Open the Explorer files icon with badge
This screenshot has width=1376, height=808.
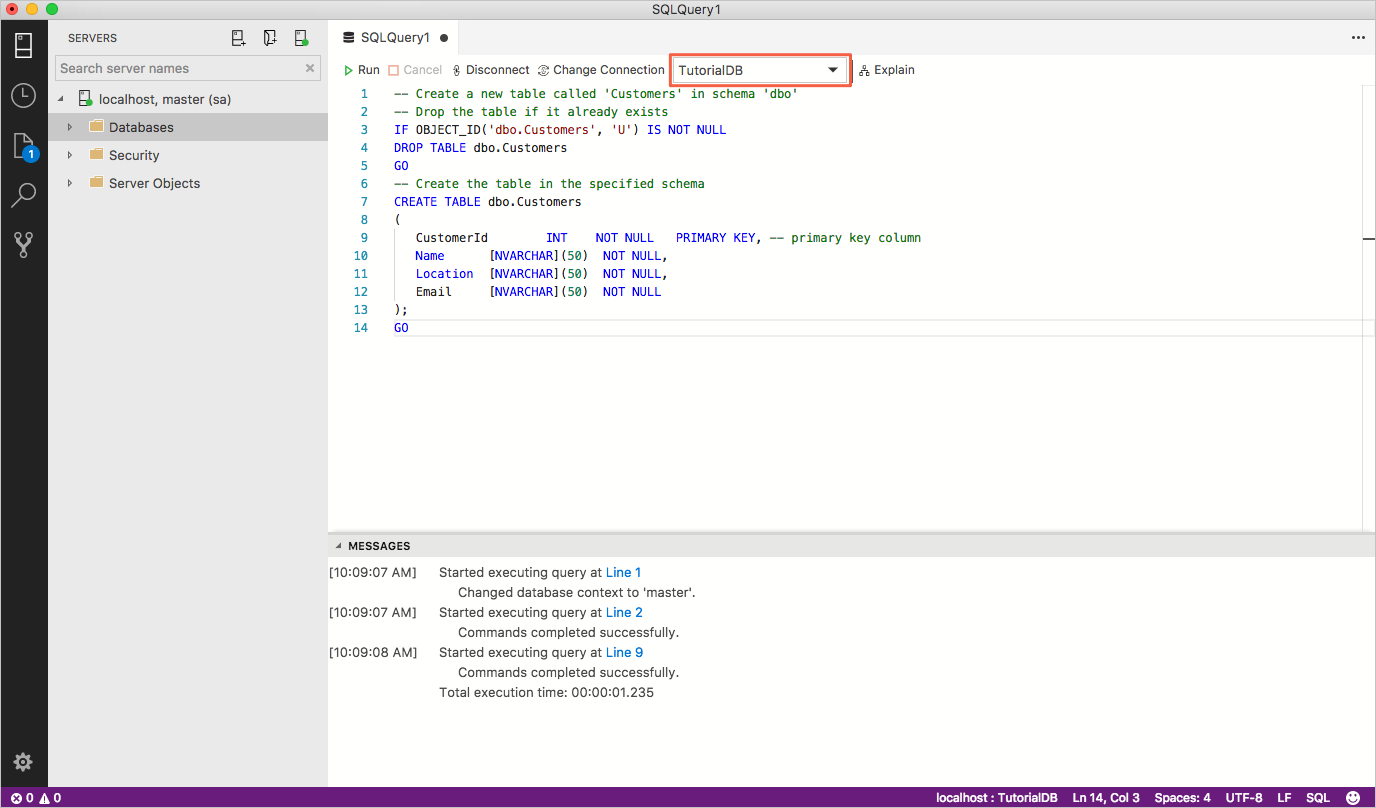coord(24,146)
